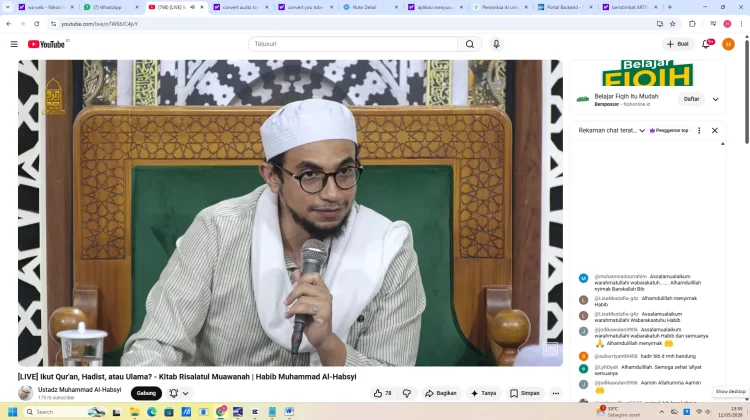Go to the YouTube home logo
The height and width of the screenshot is (420, 750).
click(46, 44)
